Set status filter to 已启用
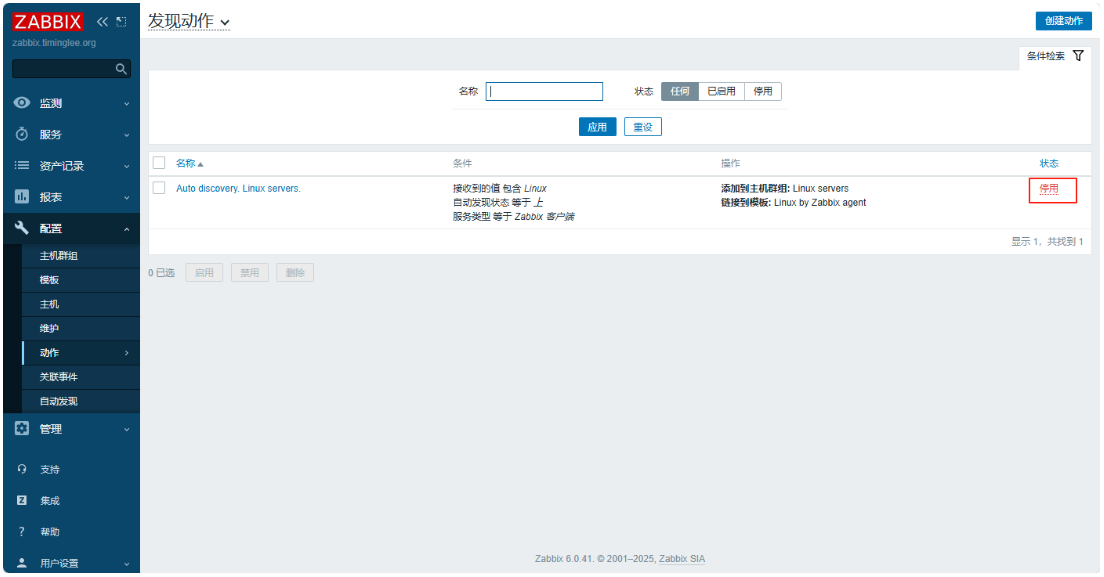This screenshot has width=1104, height=577. click(x=721, y=91)
